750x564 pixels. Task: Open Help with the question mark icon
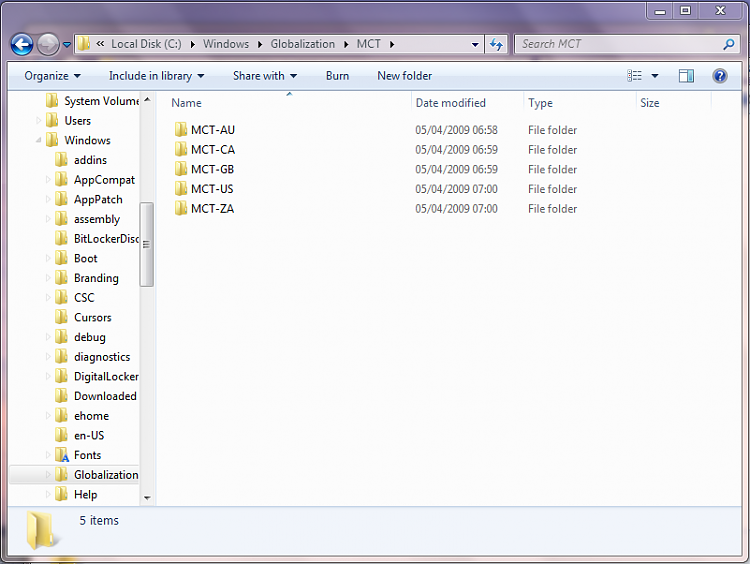pos(719,76)
